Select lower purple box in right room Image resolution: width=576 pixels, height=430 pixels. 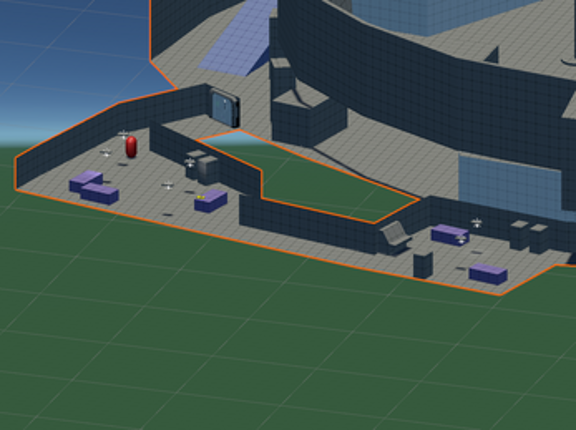click(488, 274)
